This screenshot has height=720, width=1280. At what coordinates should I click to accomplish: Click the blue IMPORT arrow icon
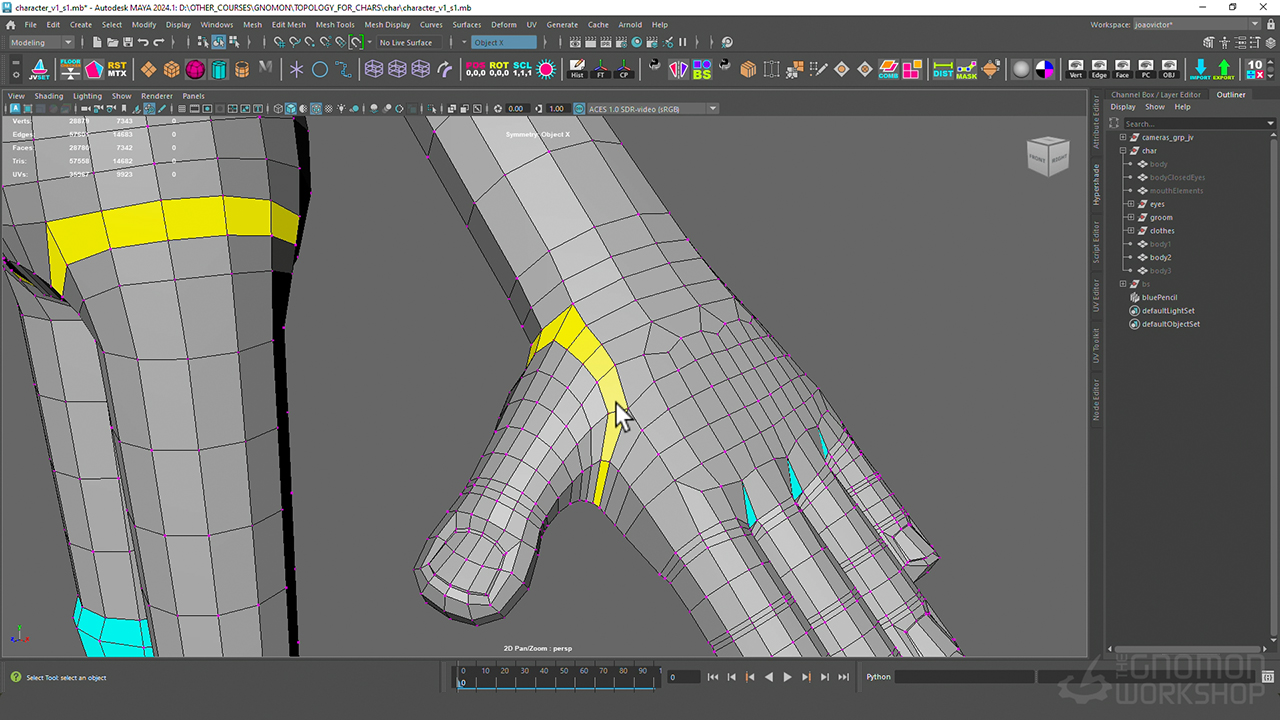1200,69
